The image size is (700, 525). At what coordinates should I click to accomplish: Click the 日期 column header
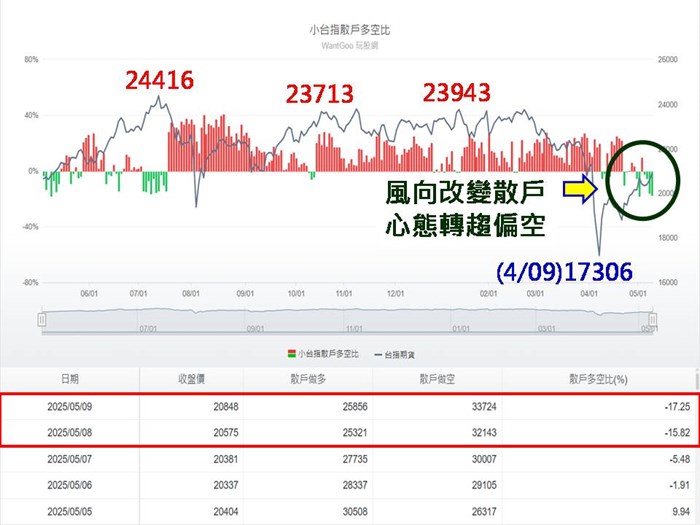coord(70,379)
